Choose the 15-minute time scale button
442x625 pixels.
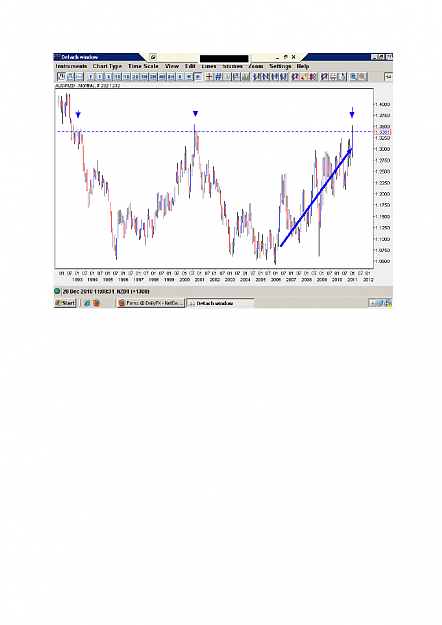pyautogui.click(x=126, y=77)
